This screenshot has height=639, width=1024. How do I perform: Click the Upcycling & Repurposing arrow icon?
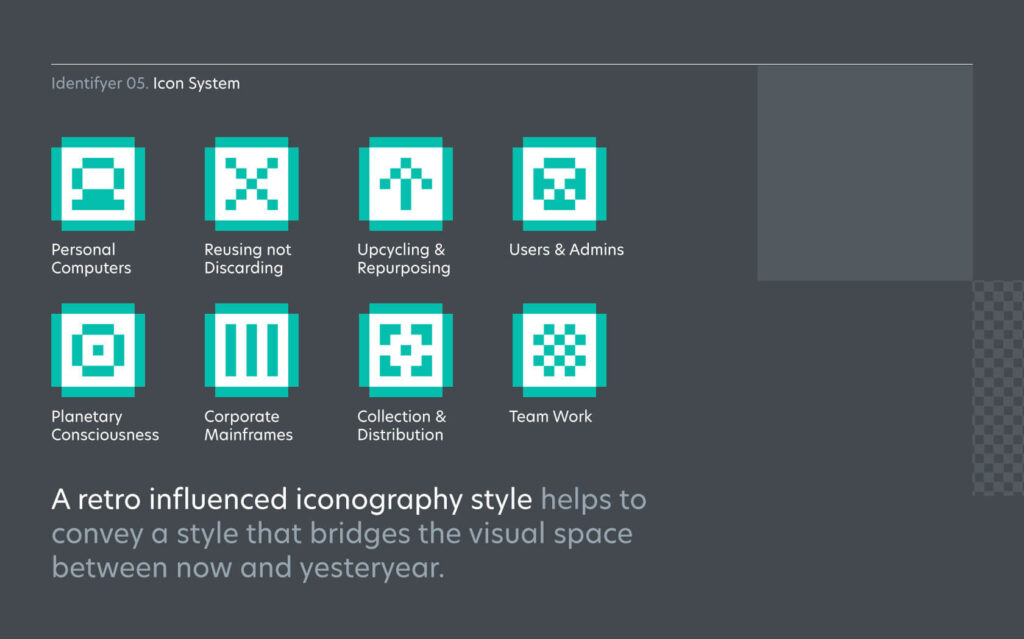[x=406, y=184]
